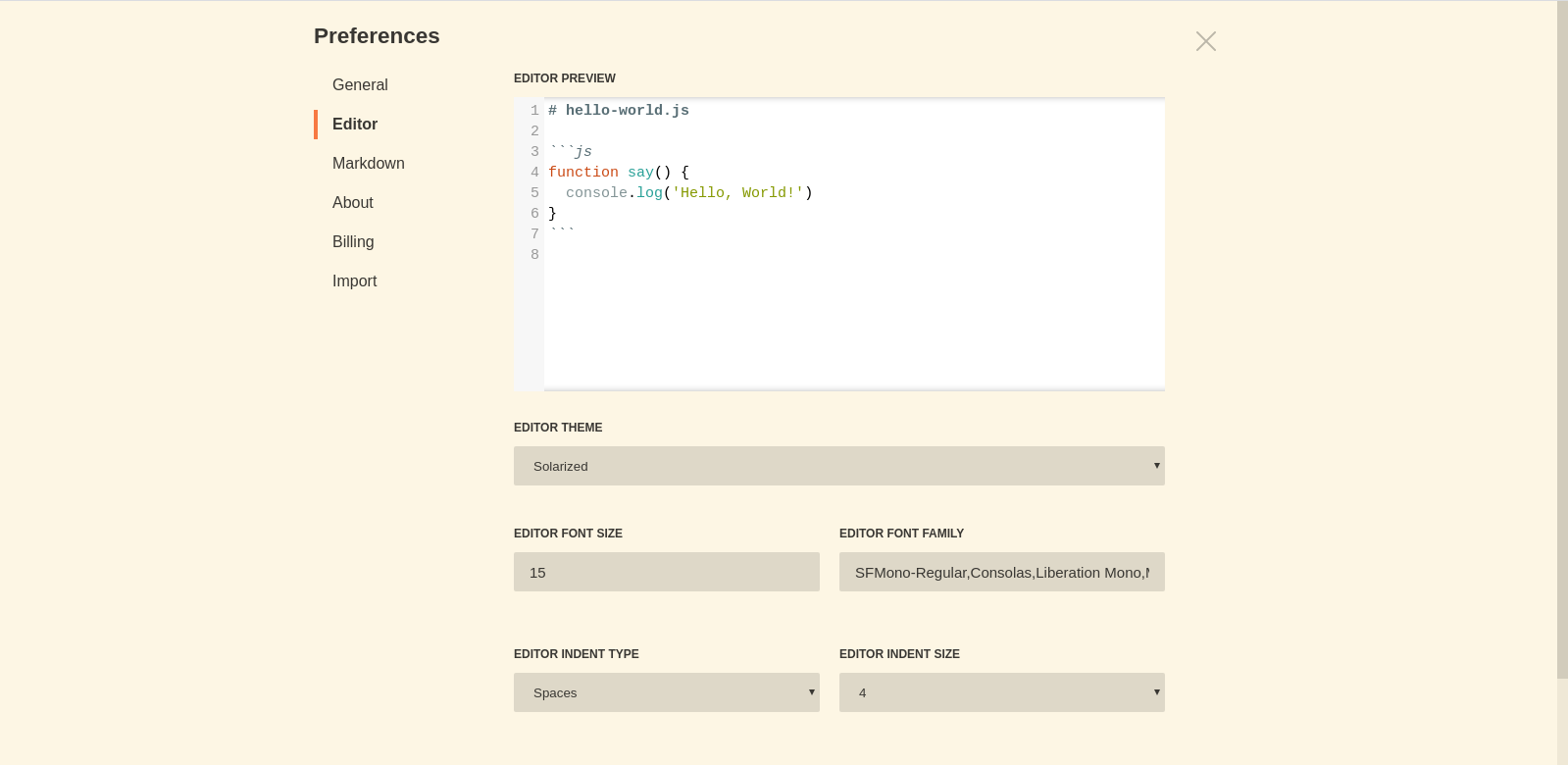Go to the Billing section

(353, 242)
